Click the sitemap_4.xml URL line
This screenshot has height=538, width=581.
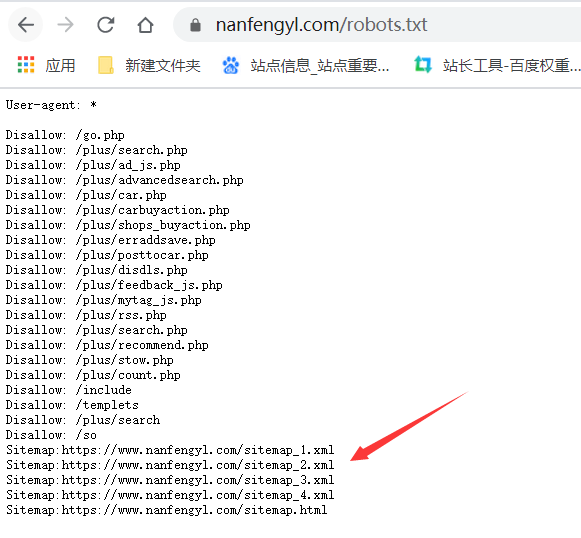(170, 495)
